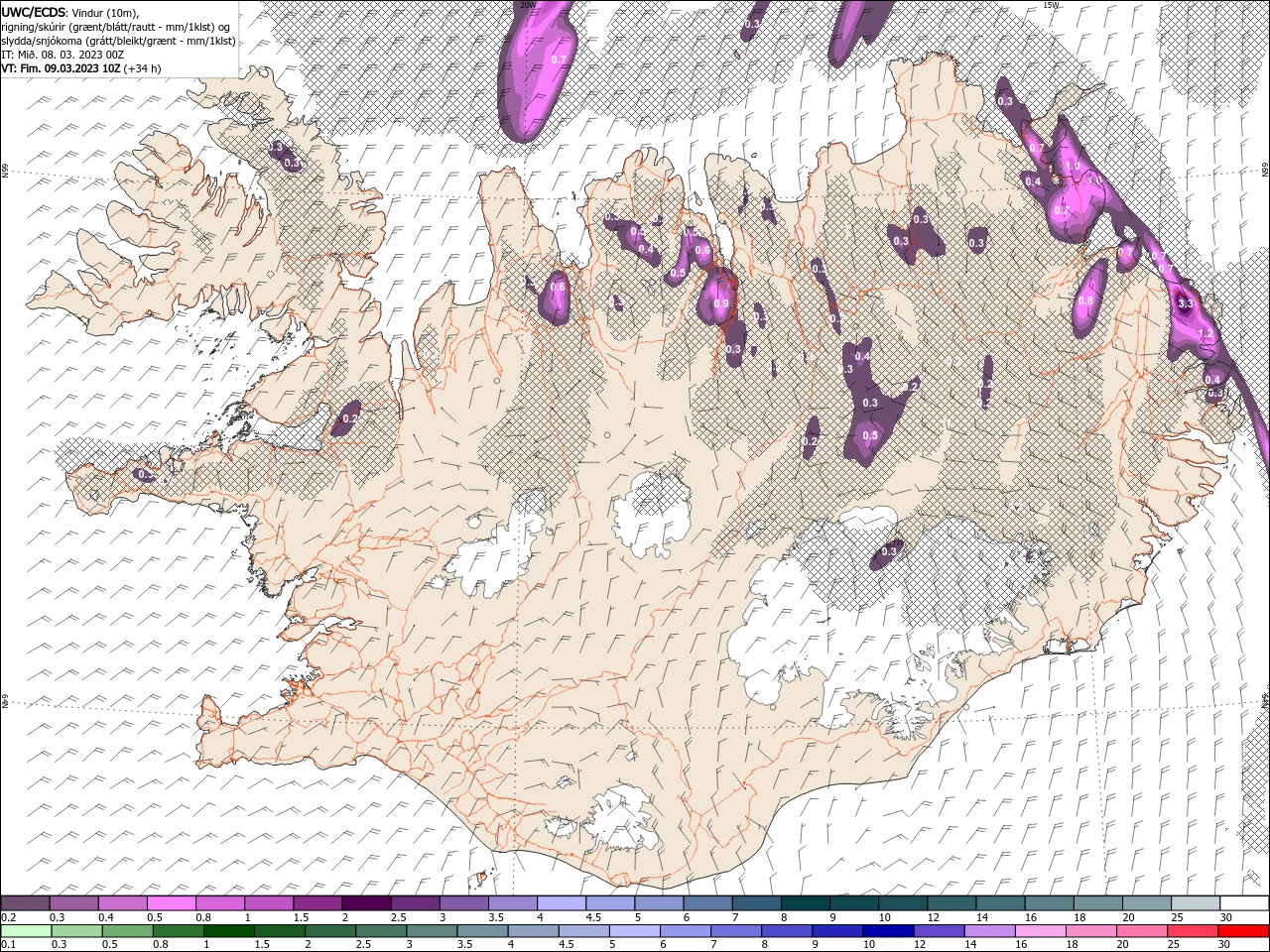Image resolution: width=1270 pixels, height=952 pixels.
Task: Click the pale green 0.1 rain legend swatch
Action: click(26, 931)
